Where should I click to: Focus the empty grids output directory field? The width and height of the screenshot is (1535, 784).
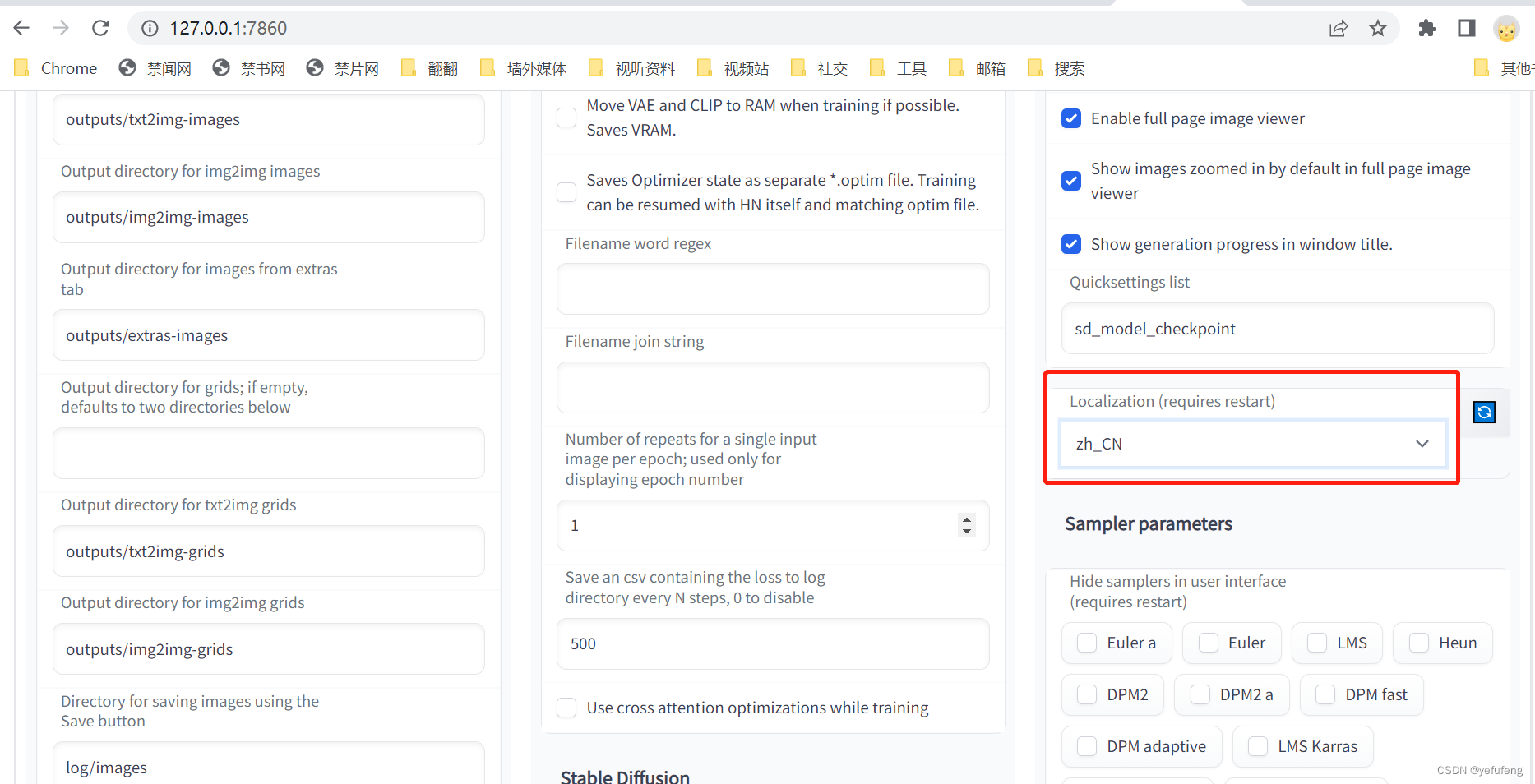coord(269,453)
